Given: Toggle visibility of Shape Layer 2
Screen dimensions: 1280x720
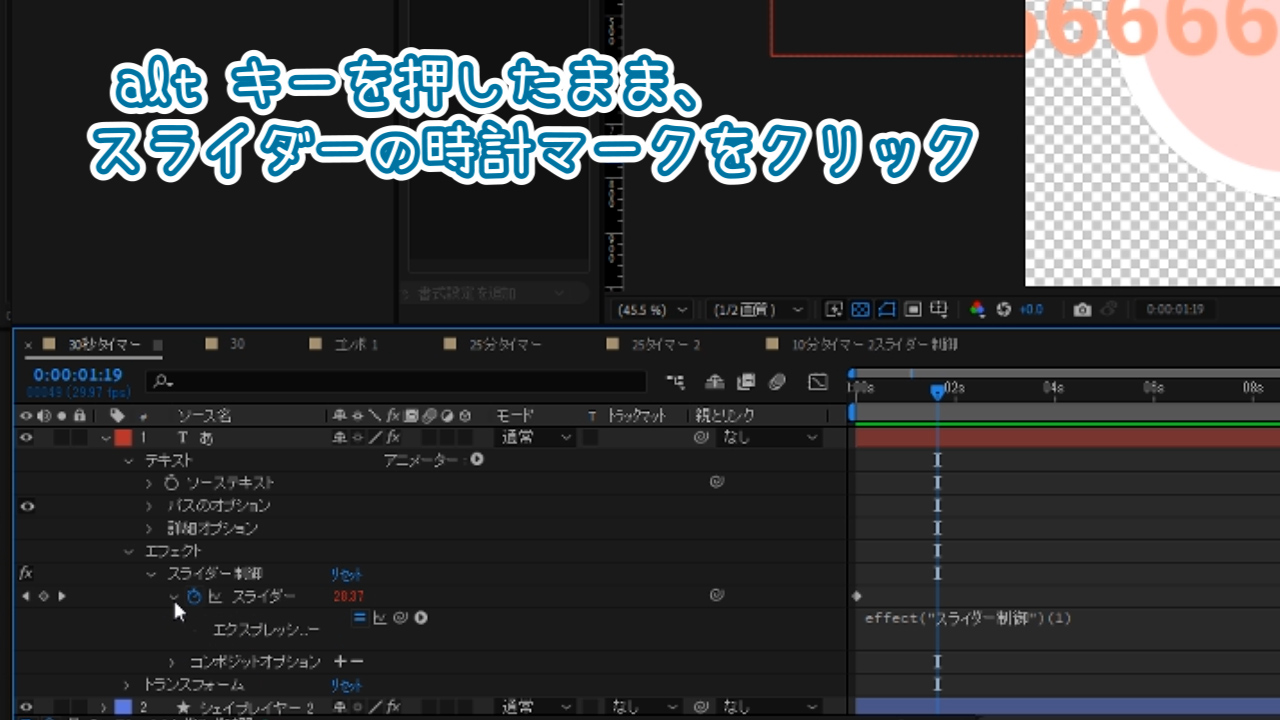Looking at the screenshot, I should [x=27, y=707].
